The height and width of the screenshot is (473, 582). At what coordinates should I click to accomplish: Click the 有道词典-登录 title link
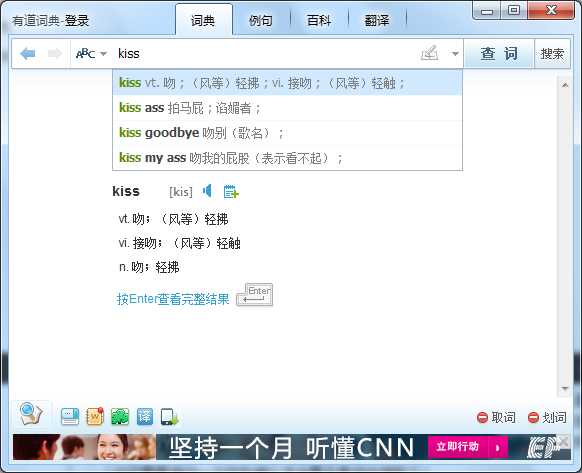tap(50, 20)
